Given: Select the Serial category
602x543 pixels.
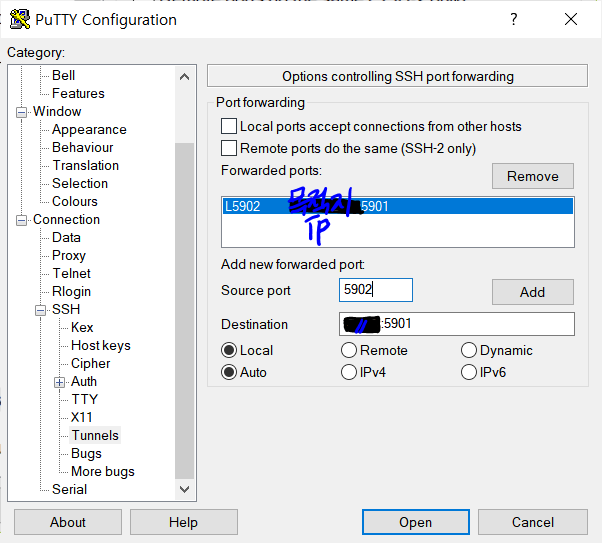Looking at the screenshot, I should tap(69, 489).
